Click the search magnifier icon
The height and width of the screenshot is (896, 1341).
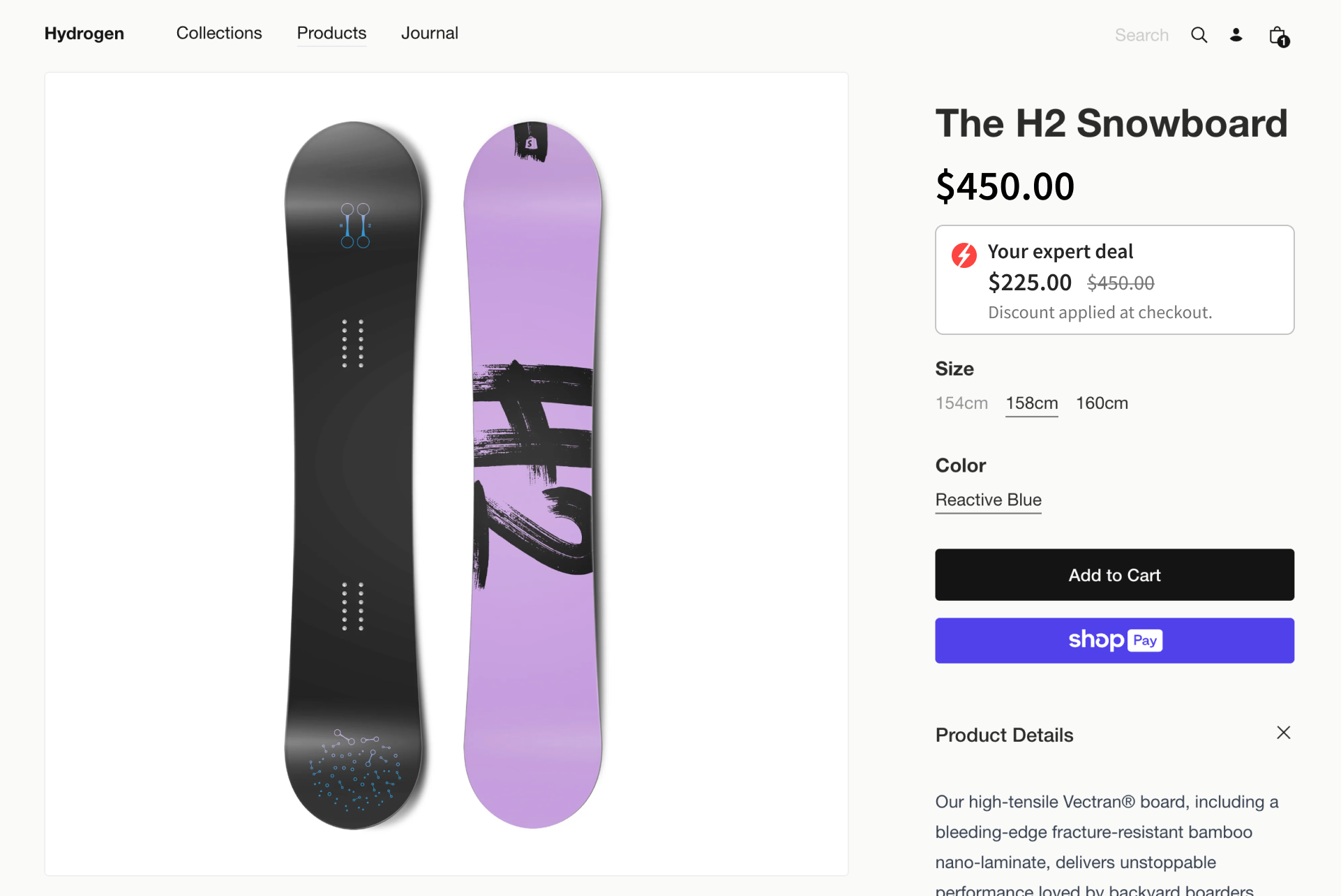coord(1199,35)
